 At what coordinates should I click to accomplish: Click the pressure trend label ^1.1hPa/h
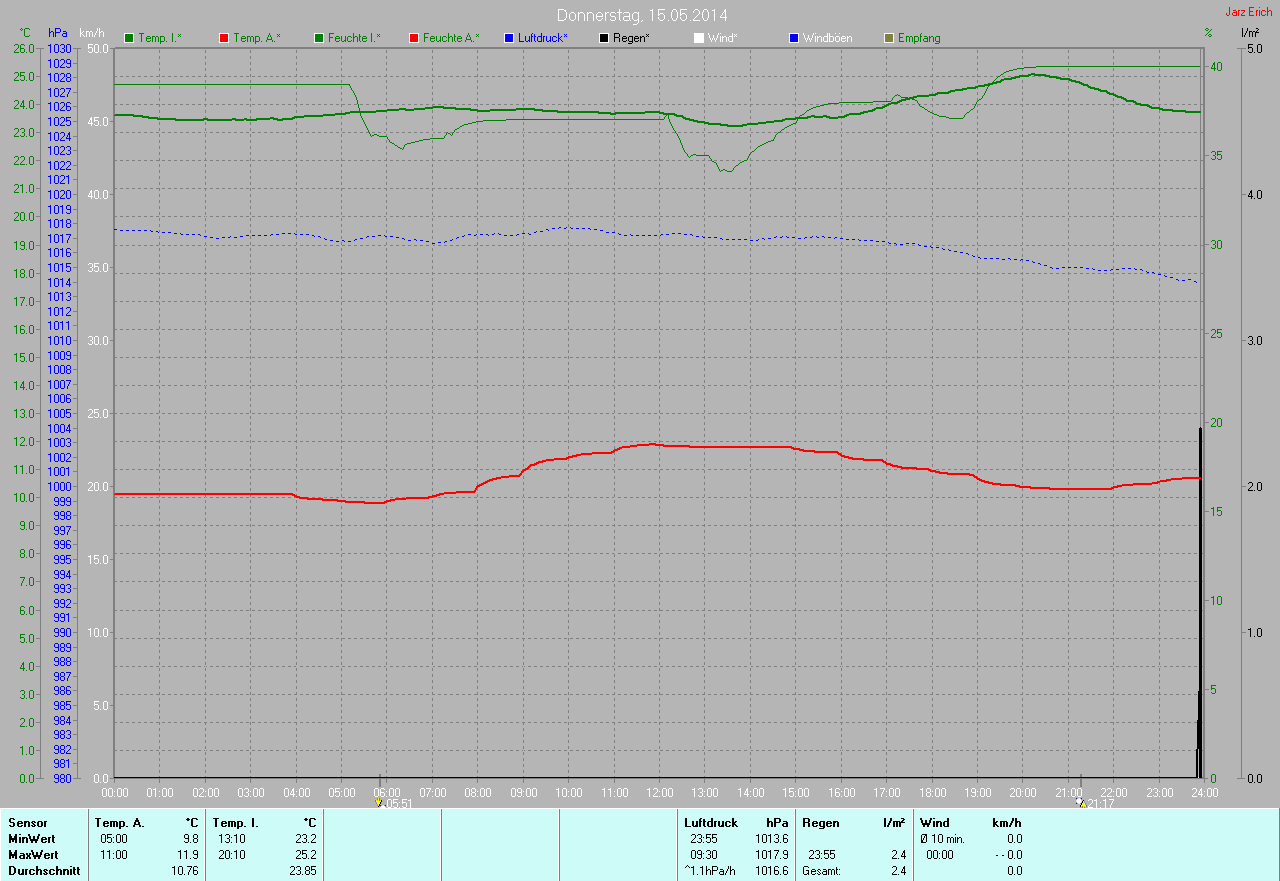(710, 871)
